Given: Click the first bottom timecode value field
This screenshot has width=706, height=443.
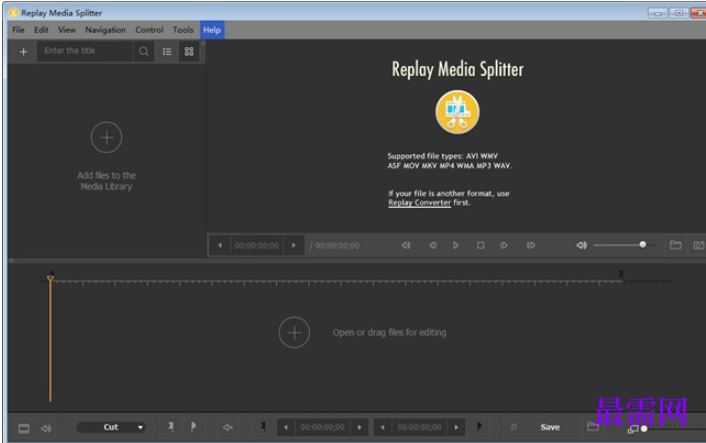Looking at the screenshot, I should [322, 427].
